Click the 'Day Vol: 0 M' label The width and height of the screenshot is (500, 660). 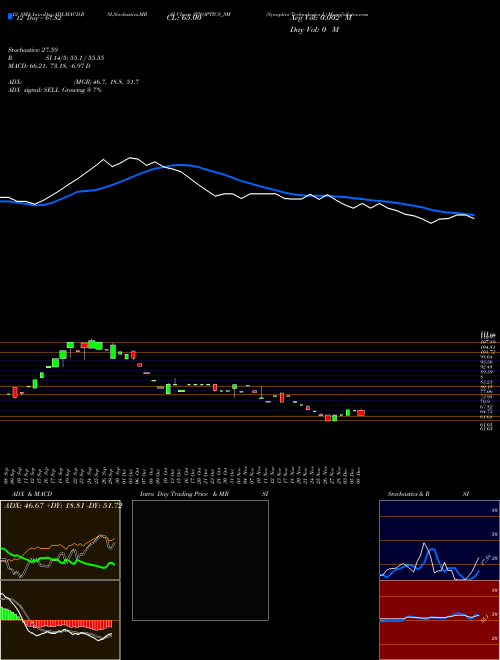pyautogui.click(x=314, y=30)
